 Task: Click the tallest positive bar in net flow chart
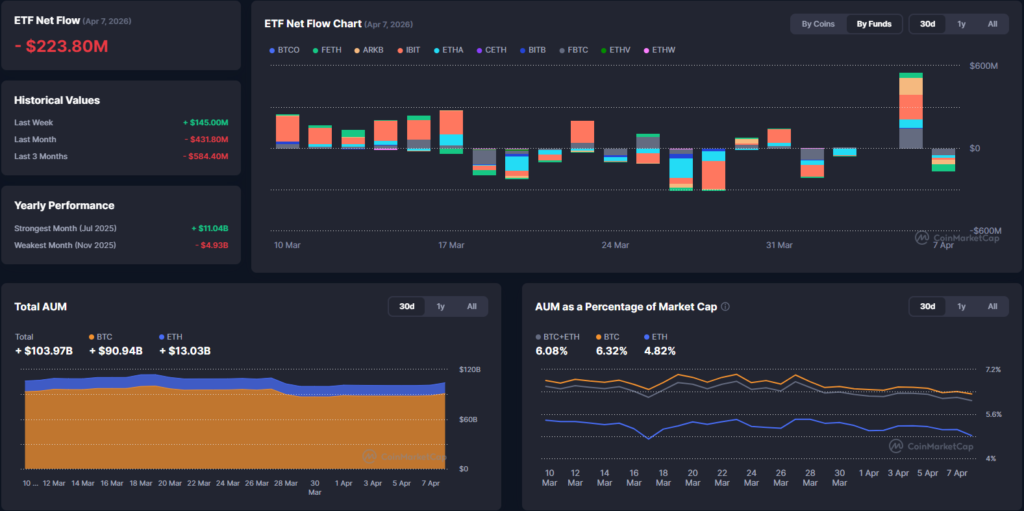pyautogui.click(x=910, y=110)
